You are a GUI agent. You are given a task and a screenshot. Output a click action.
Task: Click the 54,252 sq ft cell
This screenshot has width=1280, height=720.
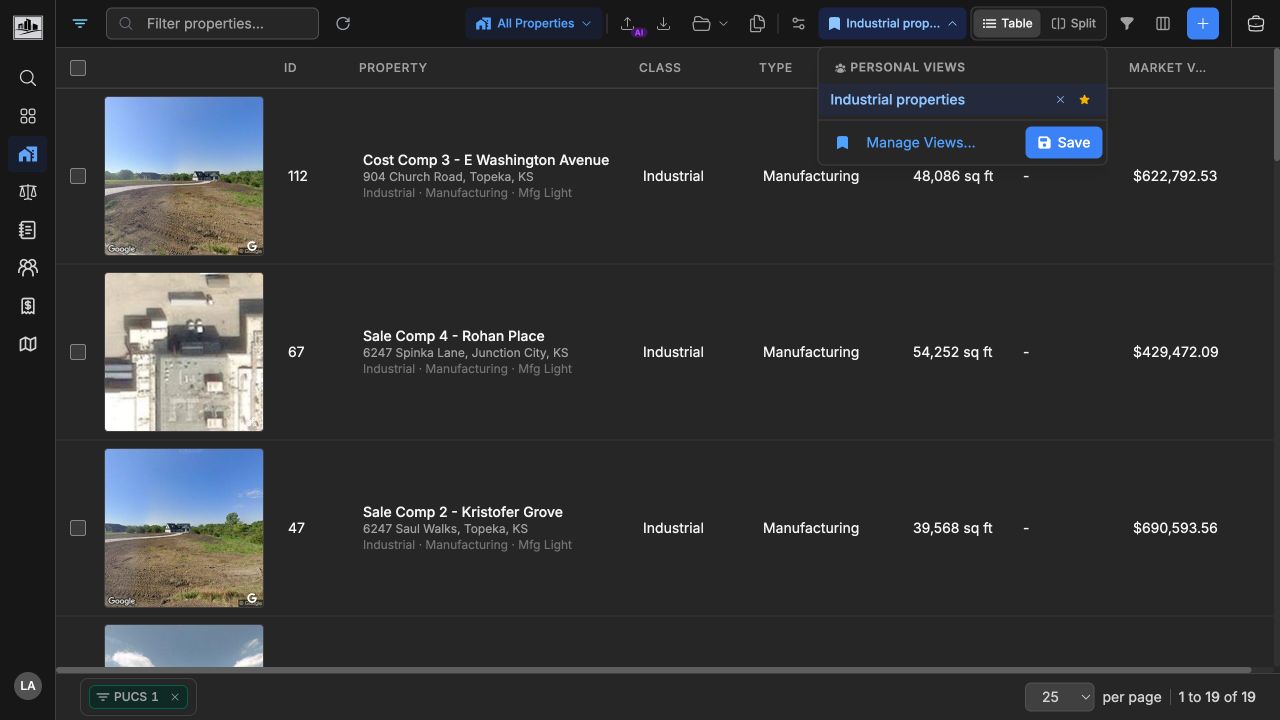pos(953,352)
